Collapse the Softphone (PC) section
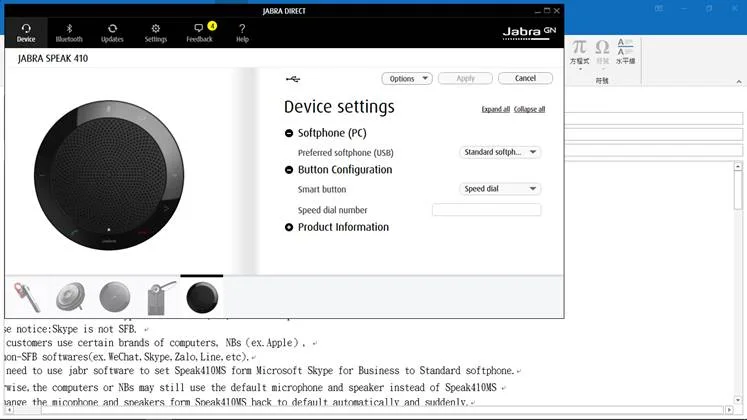The width and height of the screenshot is (747, 420). pyautogui.click(x=289, y=133)
